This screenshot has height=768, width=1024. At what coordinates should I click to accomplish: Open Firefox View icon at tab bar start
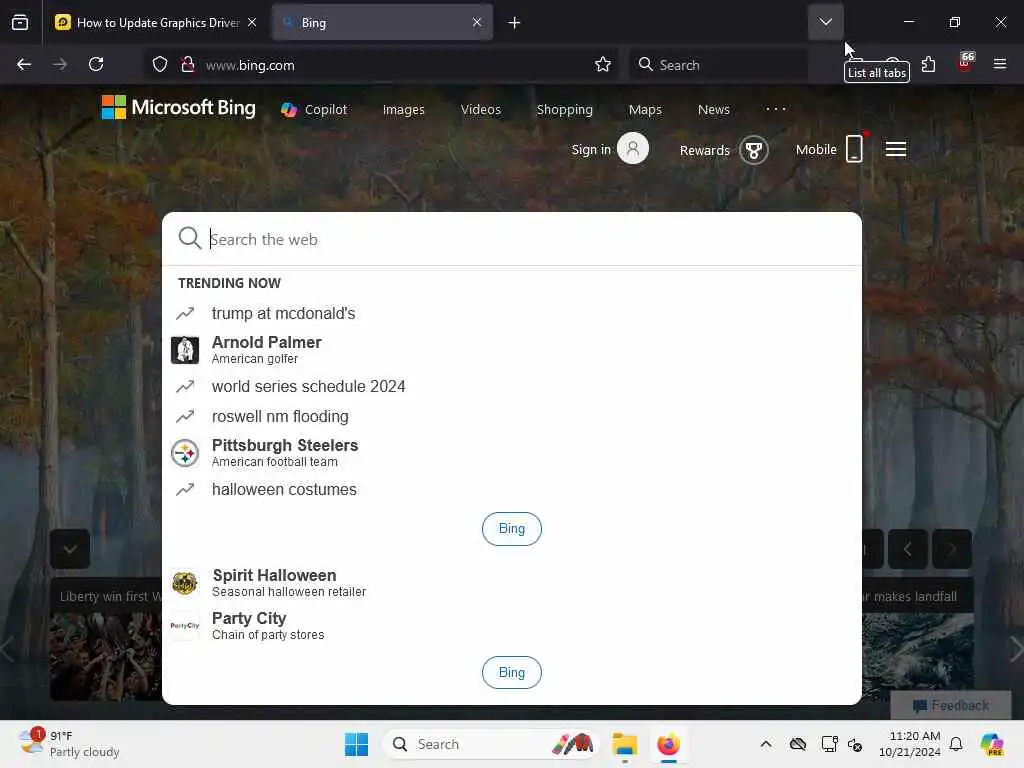tap(20, 22)
